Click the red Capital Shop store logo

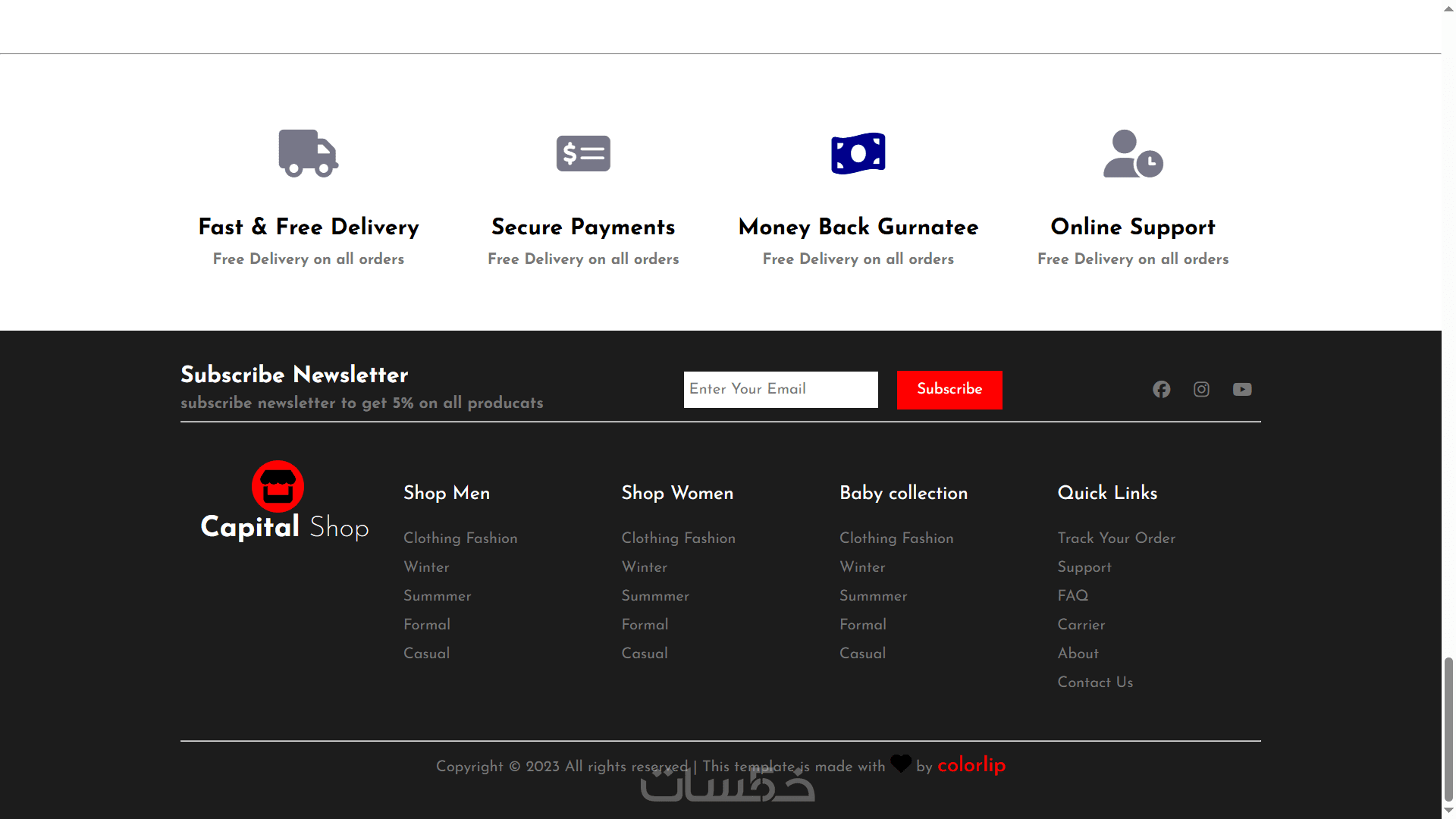point(278,486)
